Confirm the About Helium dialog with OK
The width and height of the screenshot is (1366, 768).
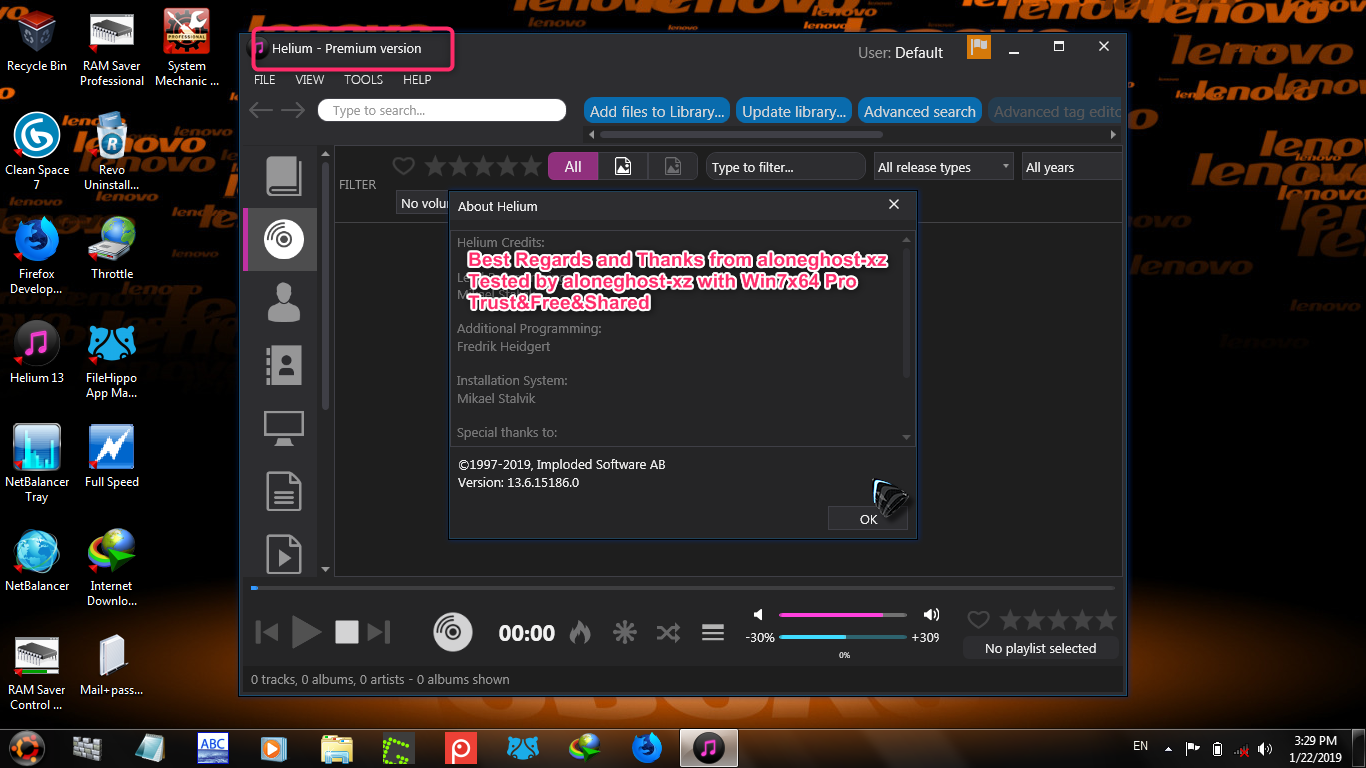pyautogui.click(x=868, y=518)
